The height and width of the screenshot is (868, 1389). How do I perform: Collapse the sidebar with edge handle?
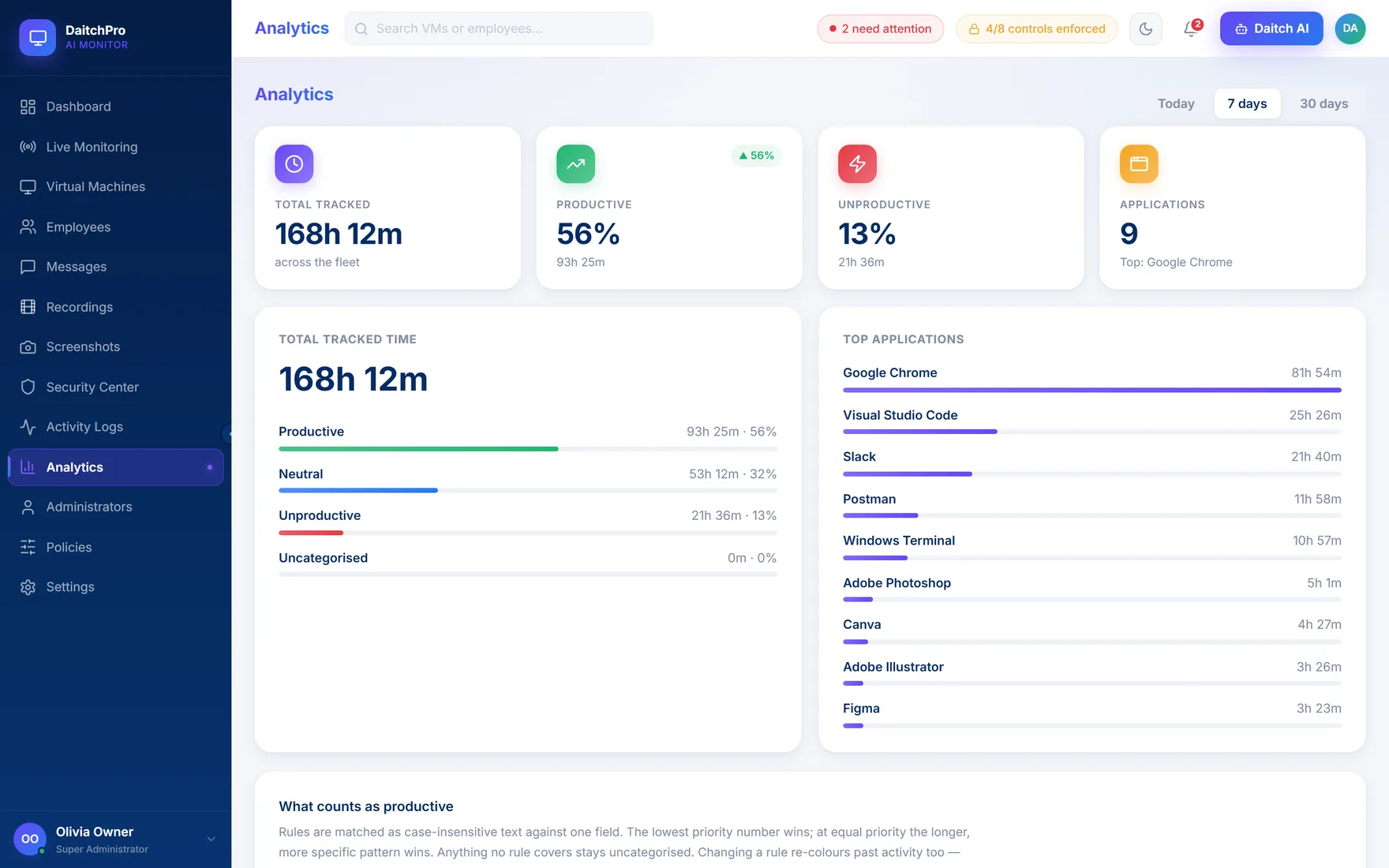point(227,433)
